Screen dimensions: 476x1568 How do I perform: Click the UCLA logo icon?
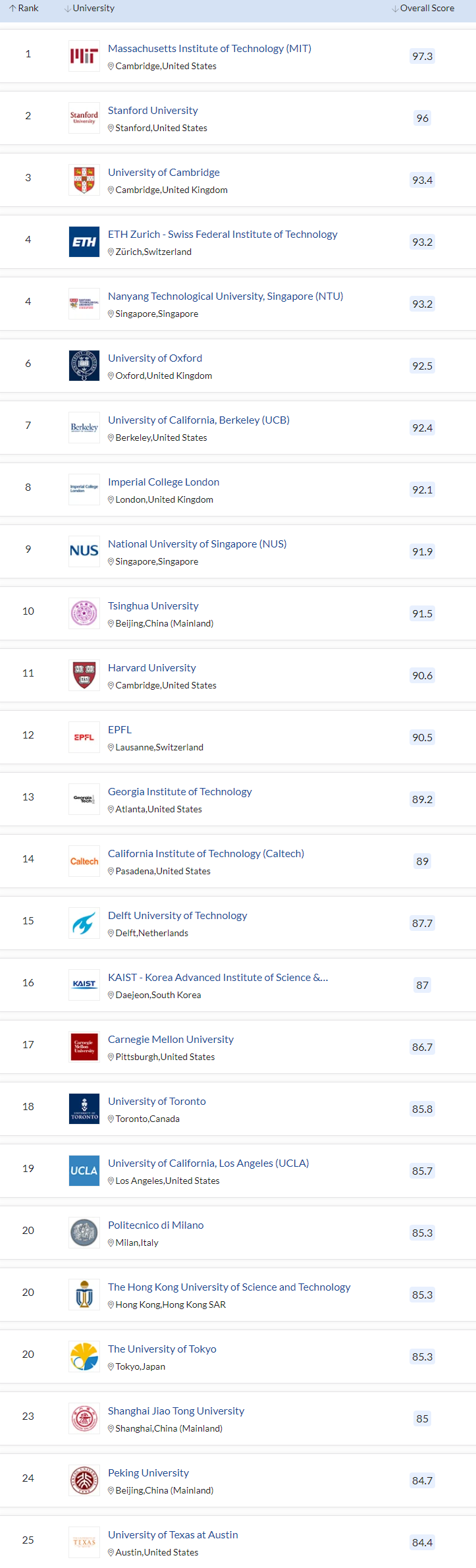click(x=84, y=1171)
